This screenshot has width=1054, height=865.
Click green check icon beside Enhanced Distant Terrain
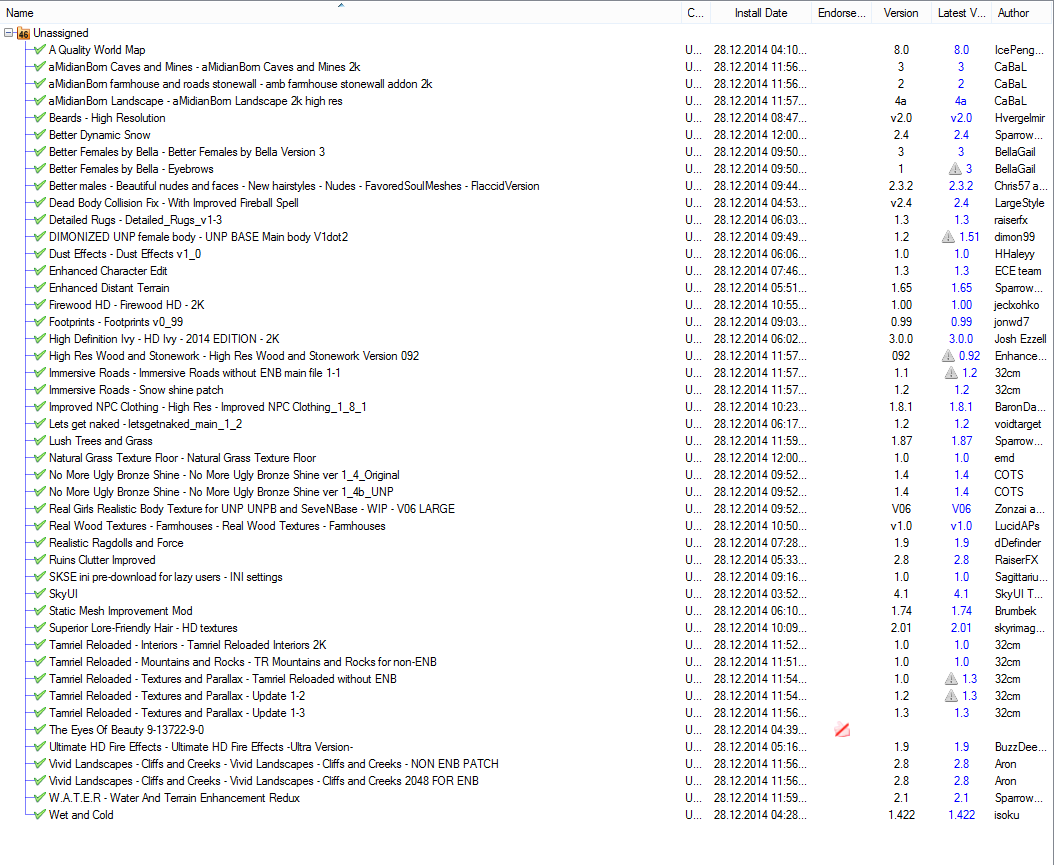click(x=40, y=288)
